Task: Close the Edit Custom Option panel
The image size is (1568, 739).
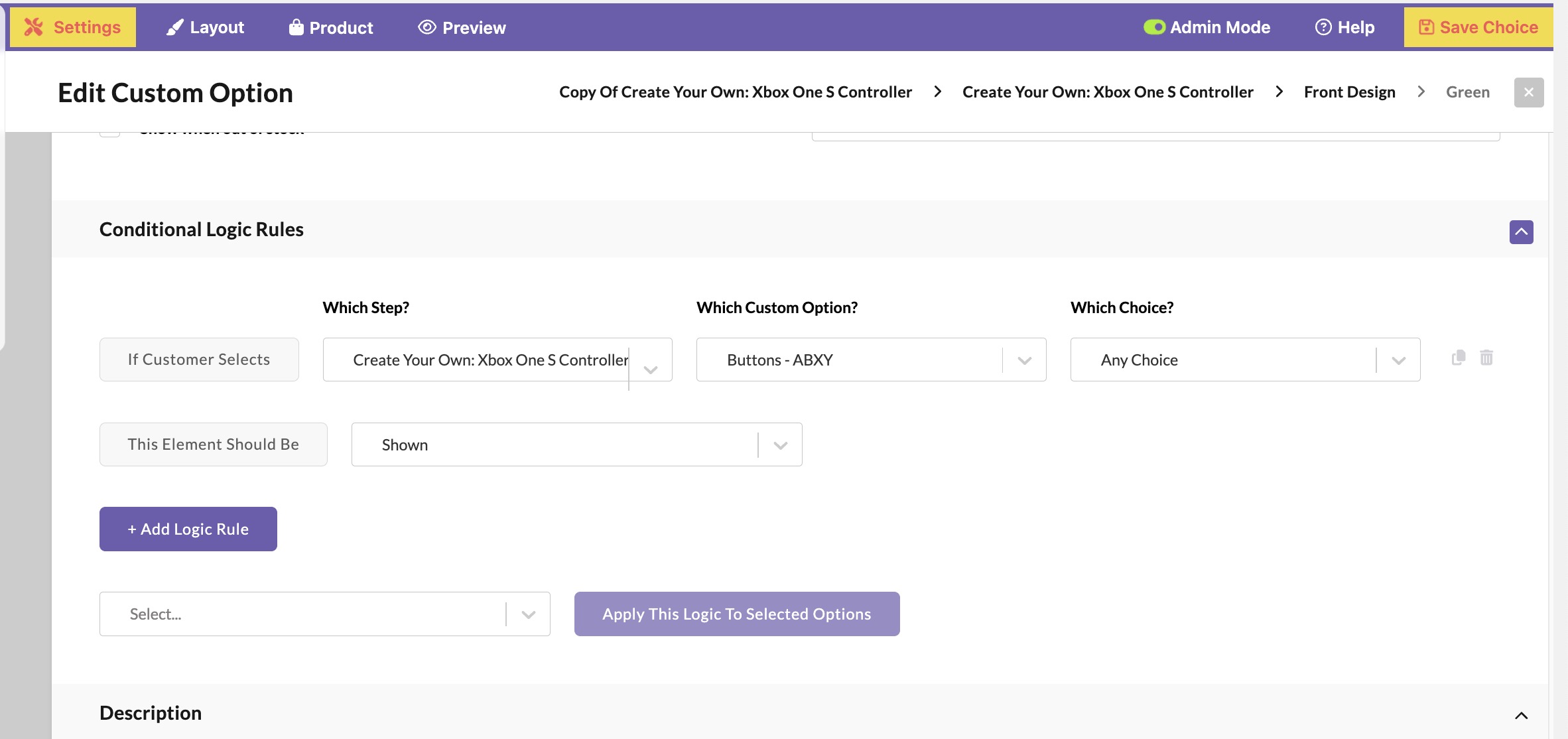Action: coord(1528,92)
